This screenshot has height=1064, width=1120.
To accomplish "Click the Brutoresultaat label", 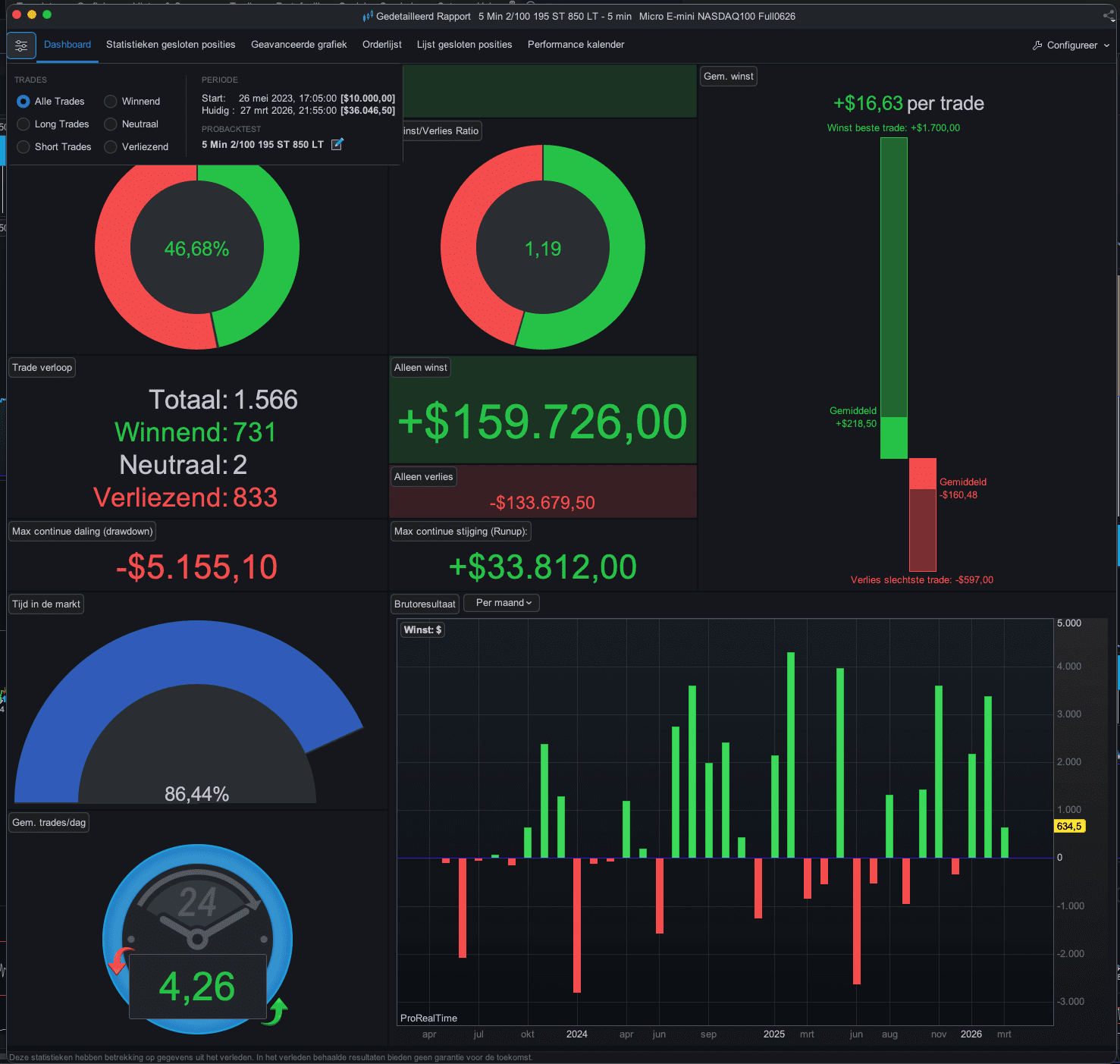I will pos(425,604).
